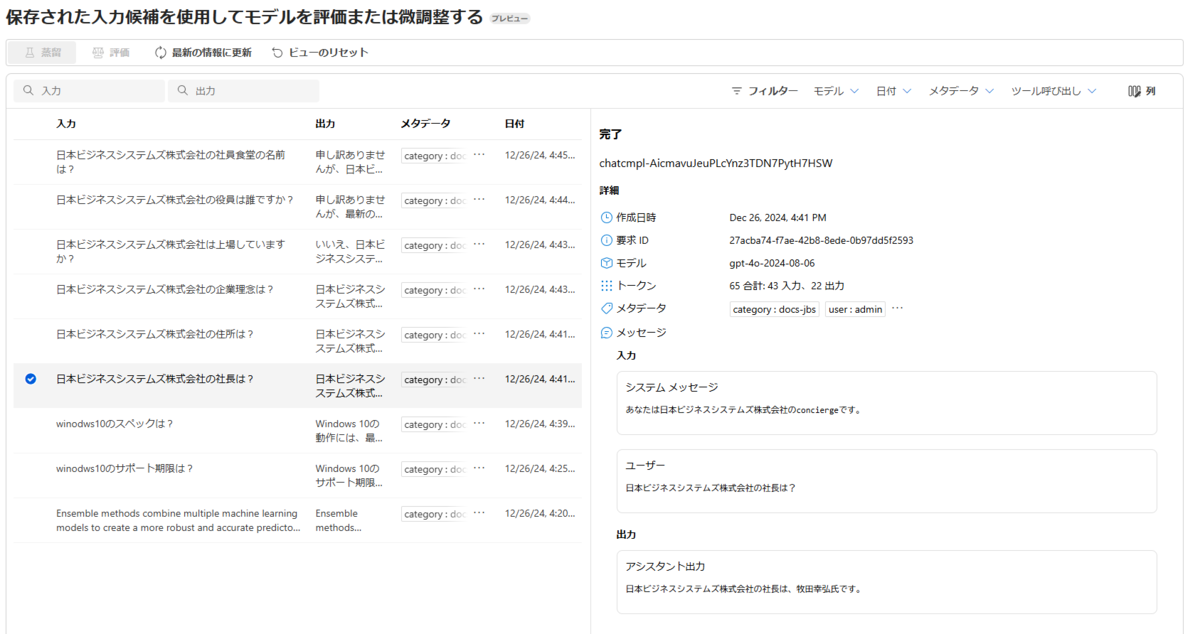Open more metadata for 役員は誰 row
This screenshot has height=634, width=1200.
pos(479,200)
